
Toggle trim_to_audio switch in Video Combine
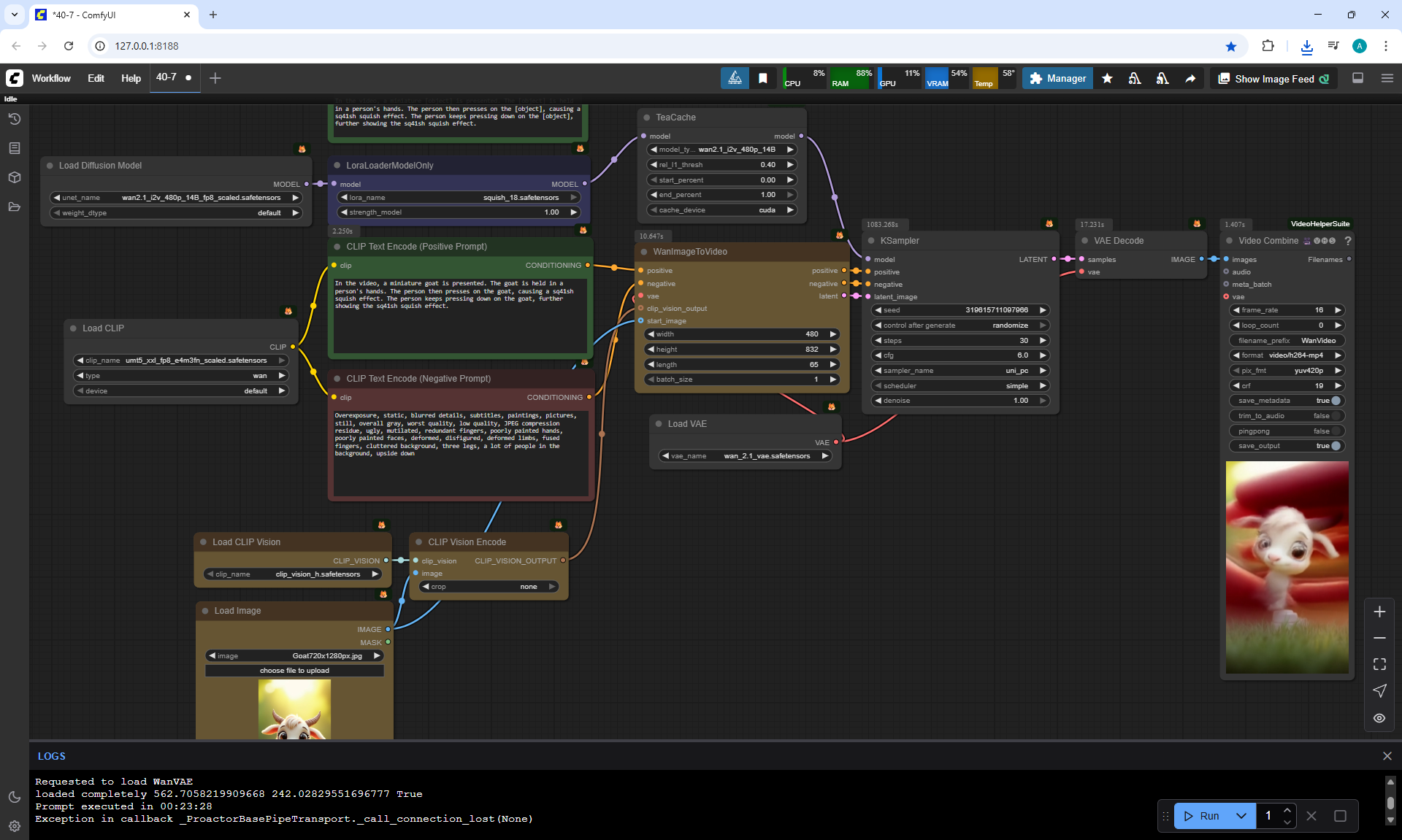point(1335,416)
